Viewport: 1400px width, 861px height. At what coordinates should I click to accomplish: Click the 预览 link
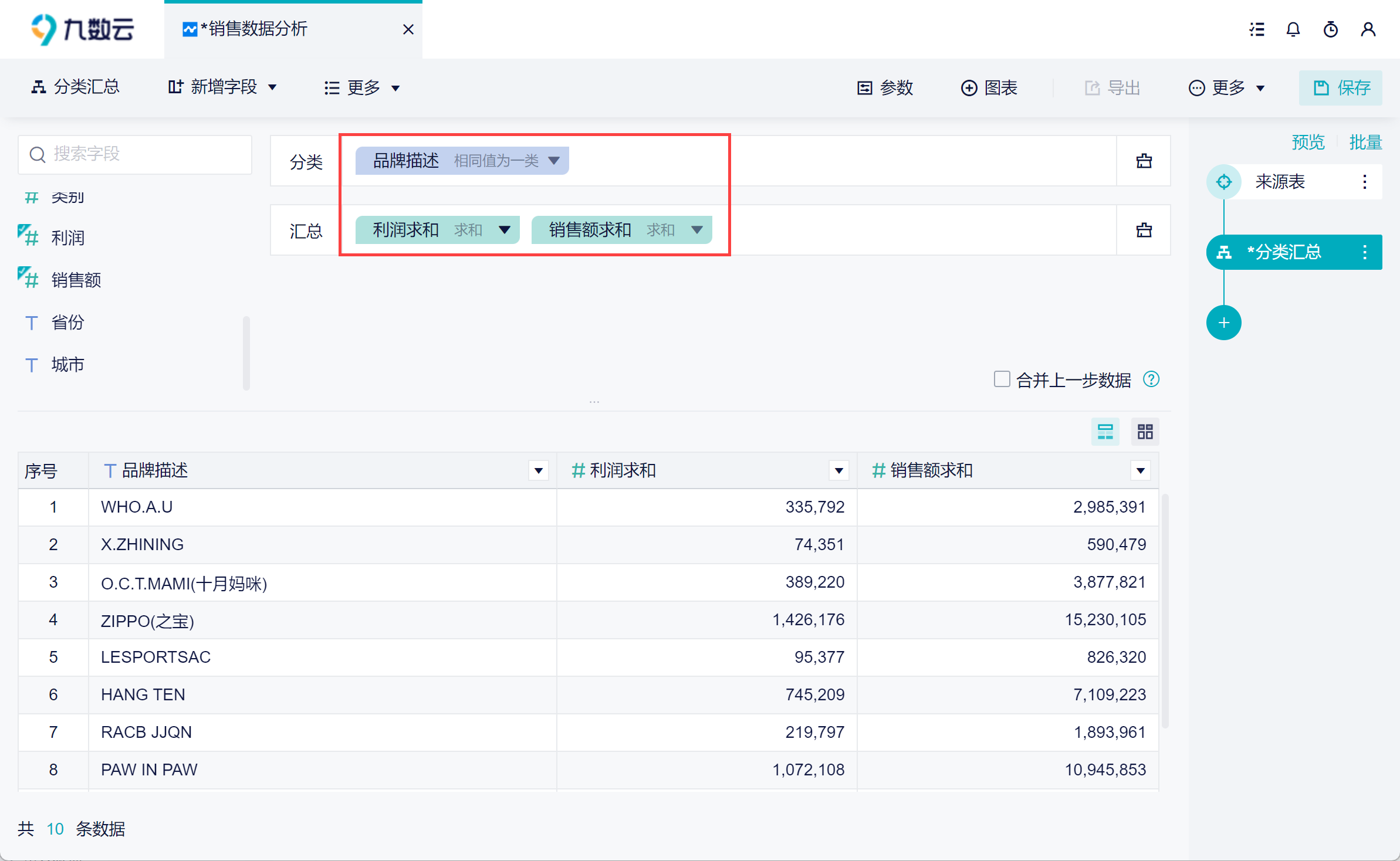pyautogui.click(x=1308, y=142)
